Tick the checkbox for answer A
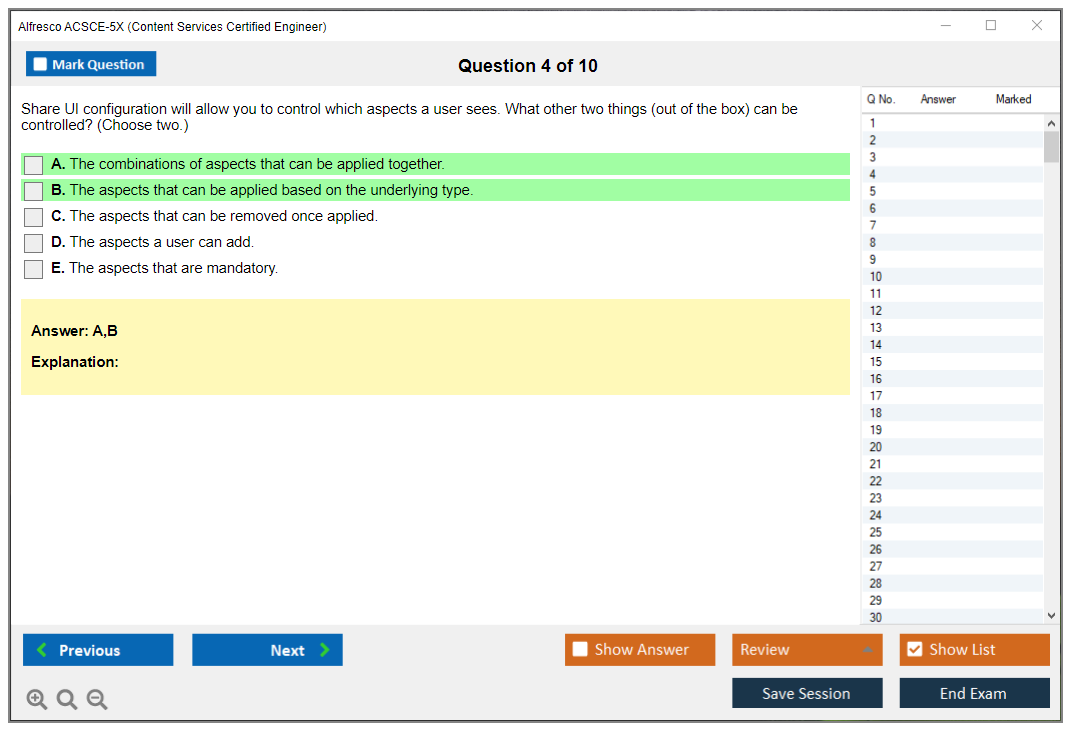 pyautogui.click(x=34, y=165)
